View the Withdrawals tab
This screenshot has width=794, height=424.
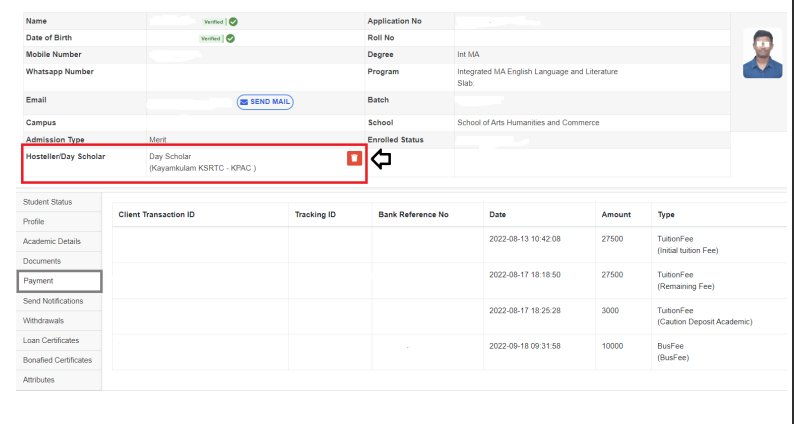coord(45,320)
